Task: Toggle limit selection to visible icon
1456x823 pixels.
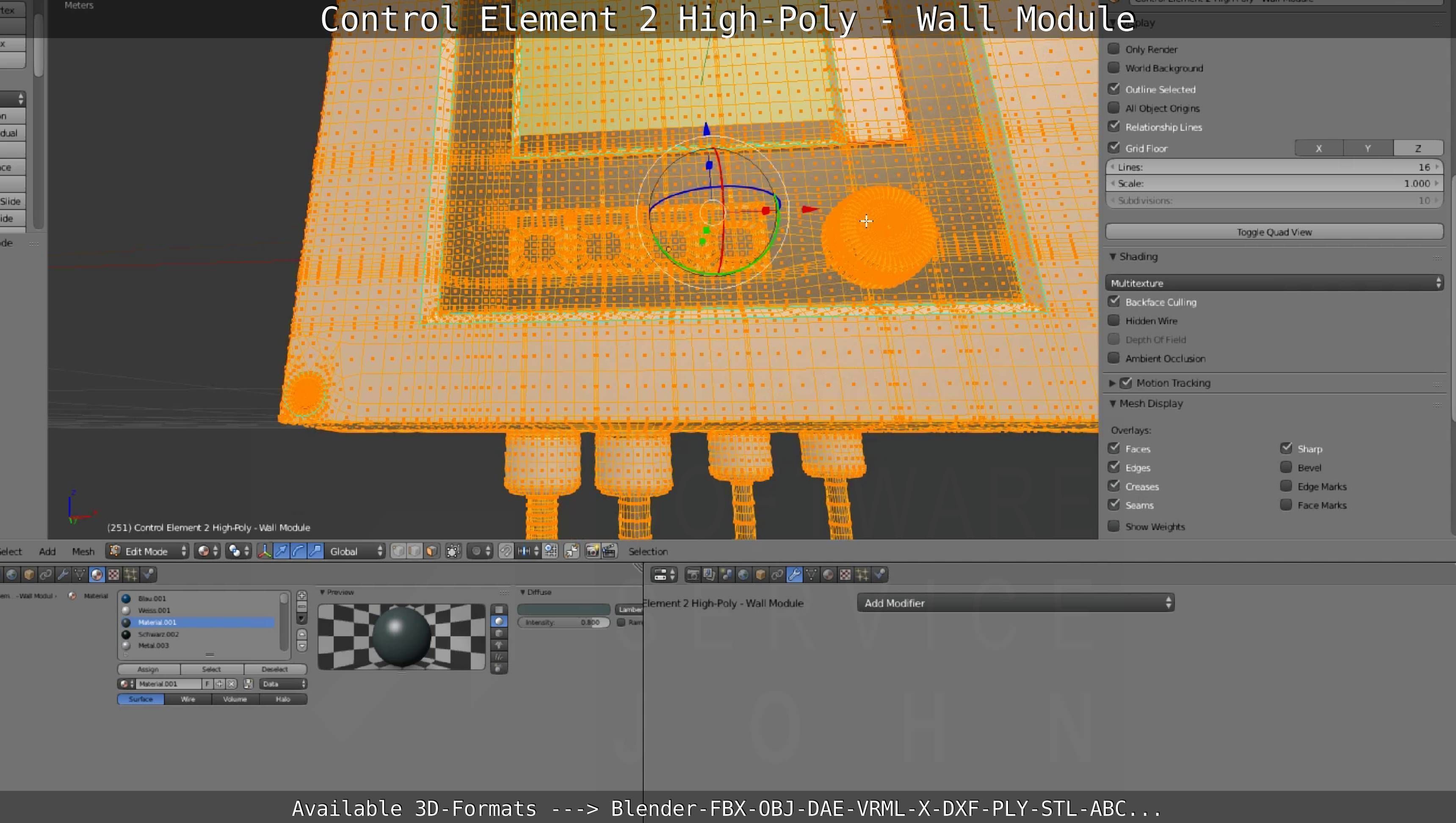Action: (453, 551)
